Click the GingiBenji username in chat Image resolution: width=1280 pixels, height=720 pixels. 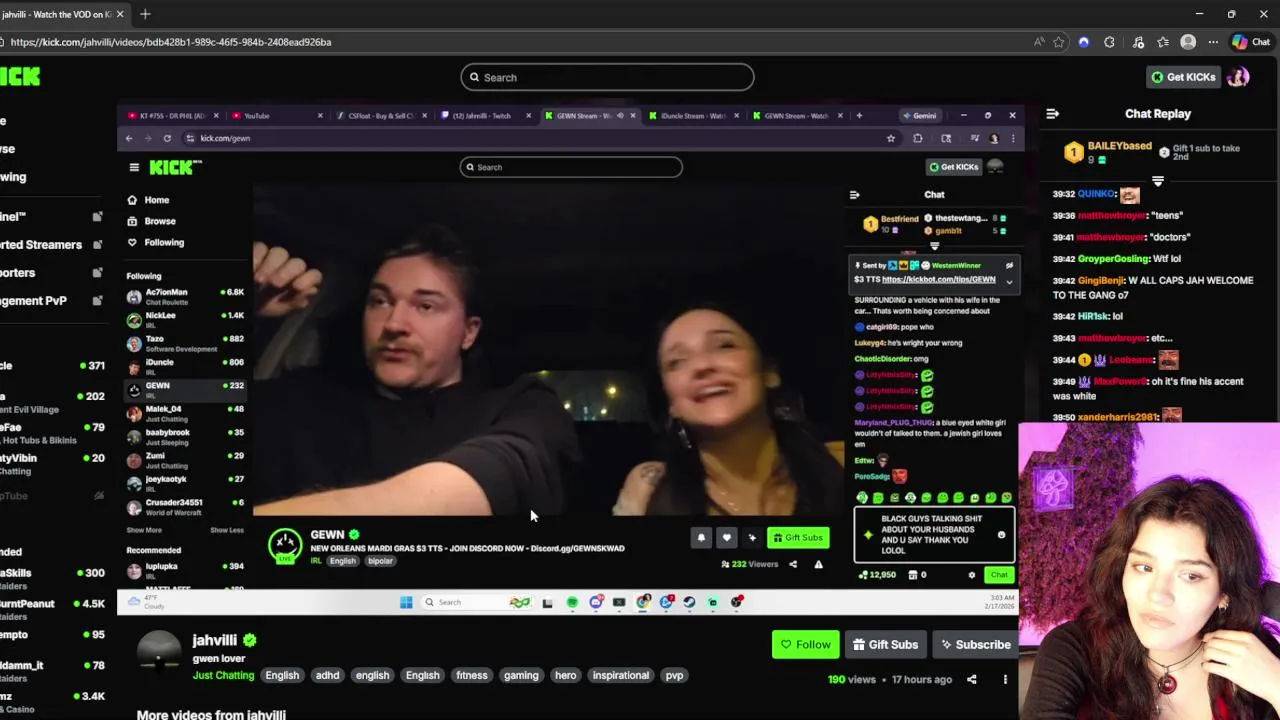(1101, 281)
